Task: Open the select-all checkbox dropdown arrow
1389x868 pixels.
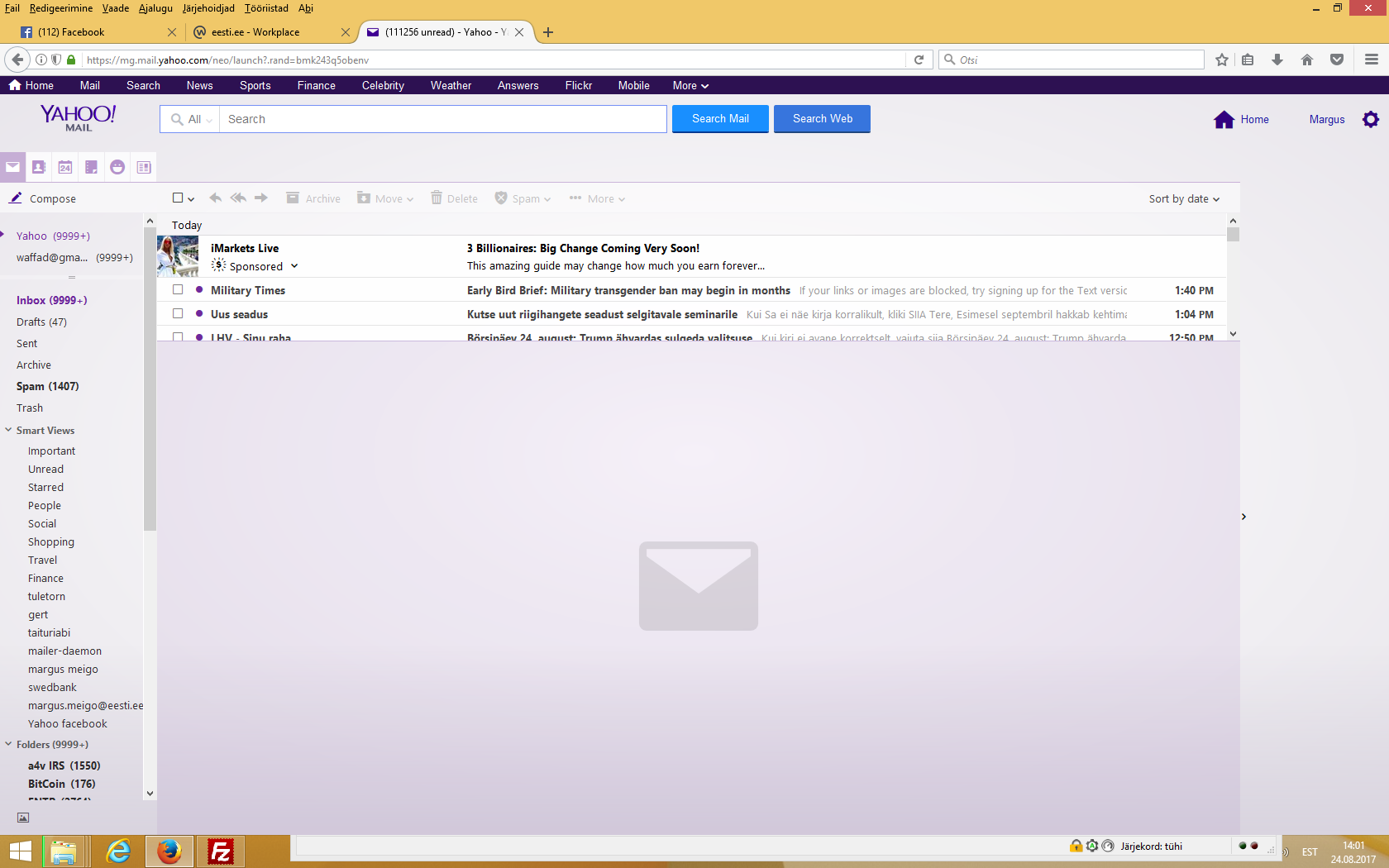Action: coord(191,199)
